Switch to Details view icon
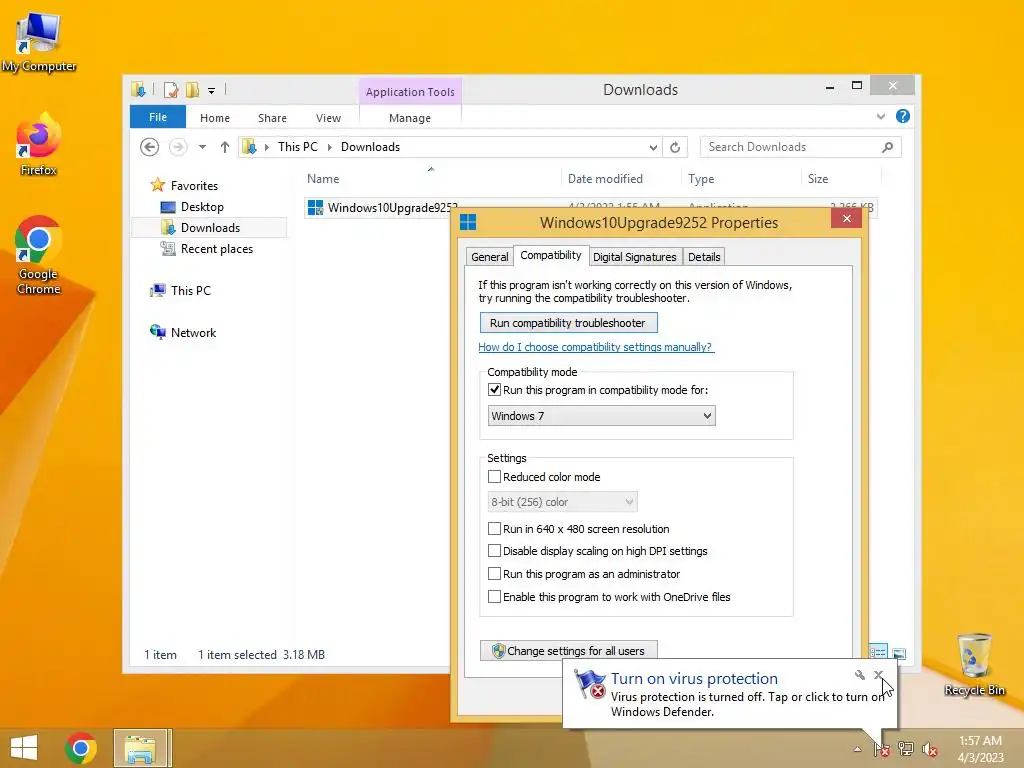This screenshot has height=768, width=1024. [x=878, y=652]
